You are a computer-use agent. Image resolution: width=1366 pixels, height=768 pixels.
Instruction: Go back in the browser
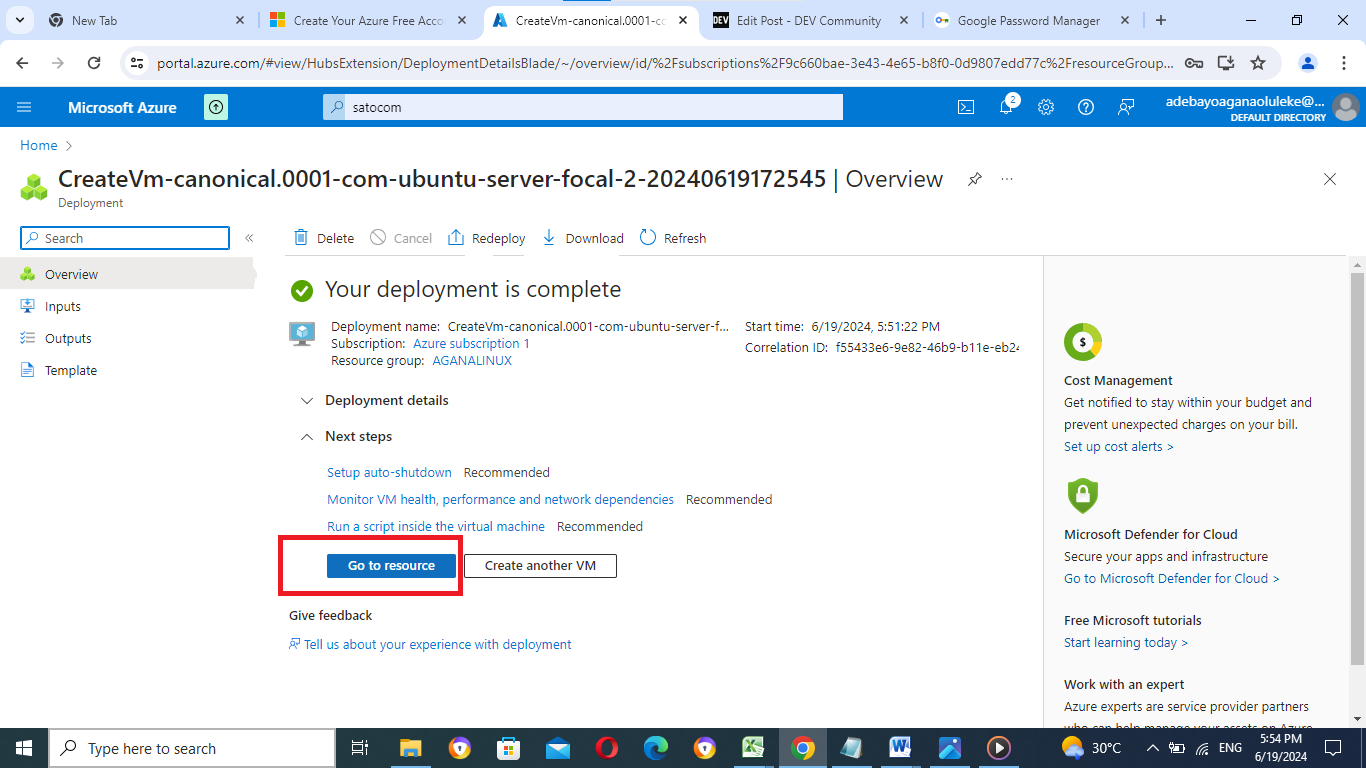[x=23, y=63]
